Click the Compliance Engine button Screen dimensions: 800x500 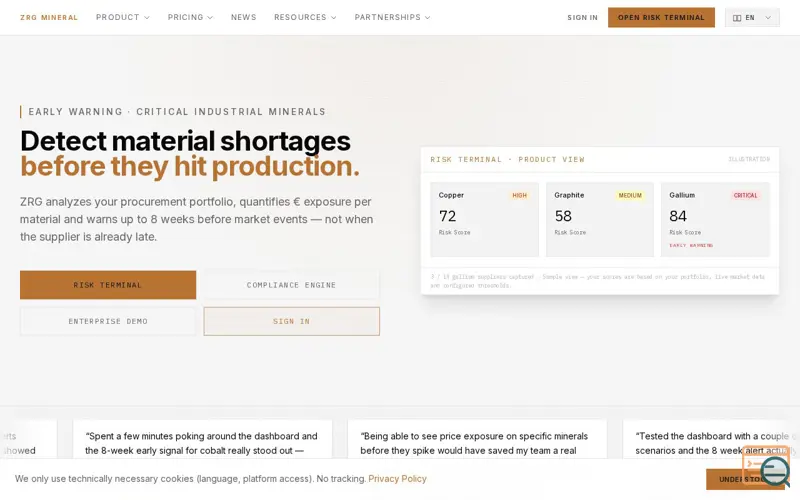[x=291, y=285]
